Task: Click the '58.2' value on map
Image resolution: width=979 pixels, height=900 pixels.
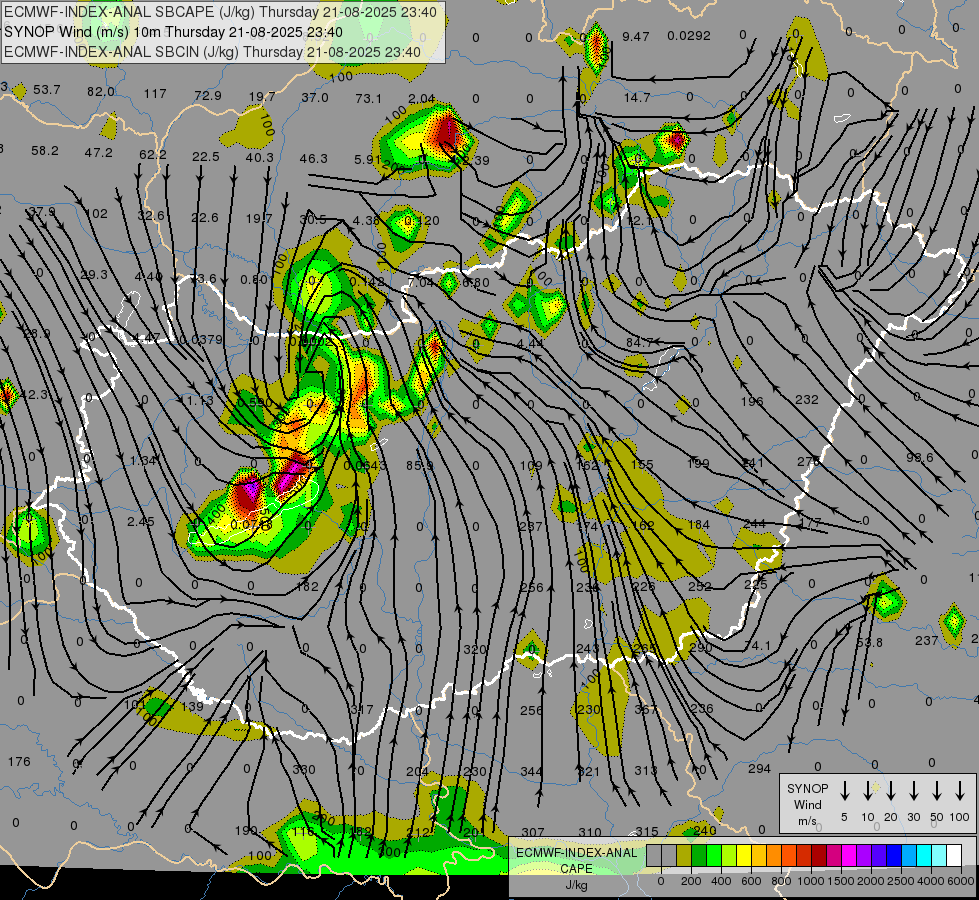Action: (45, 151)
